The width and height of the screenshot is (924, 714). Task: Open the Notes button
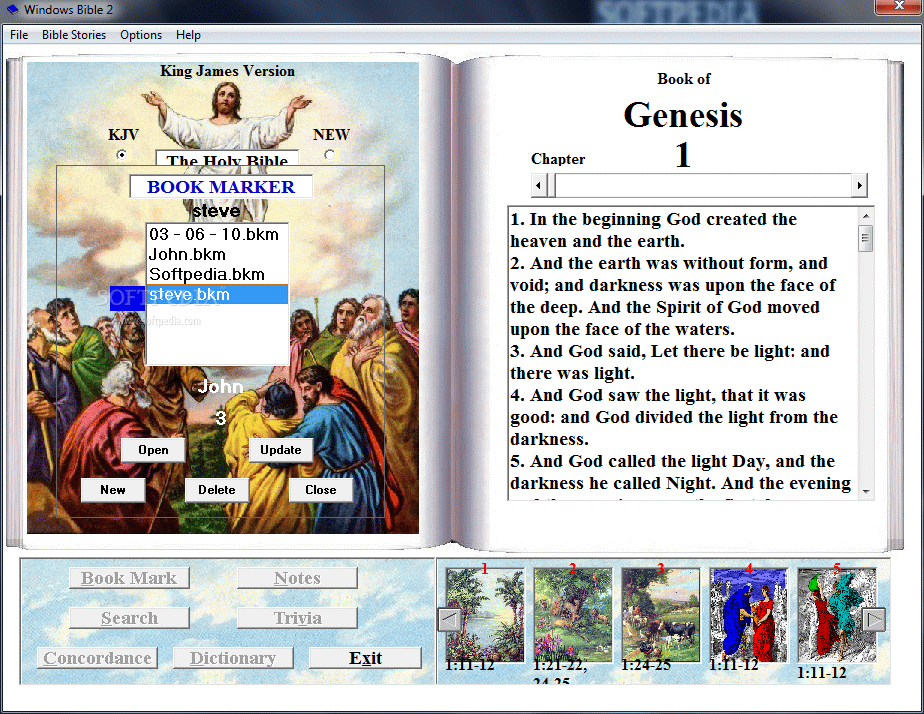click(x=298, y=578)
